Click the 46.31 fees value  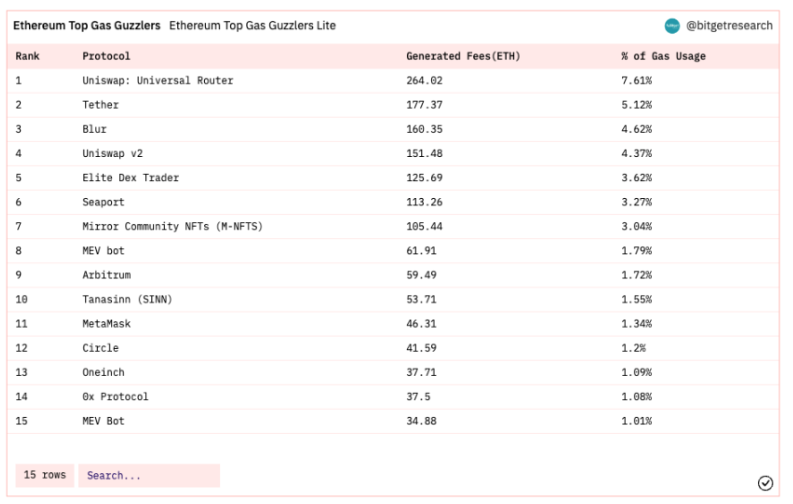[x=421, y=324]
